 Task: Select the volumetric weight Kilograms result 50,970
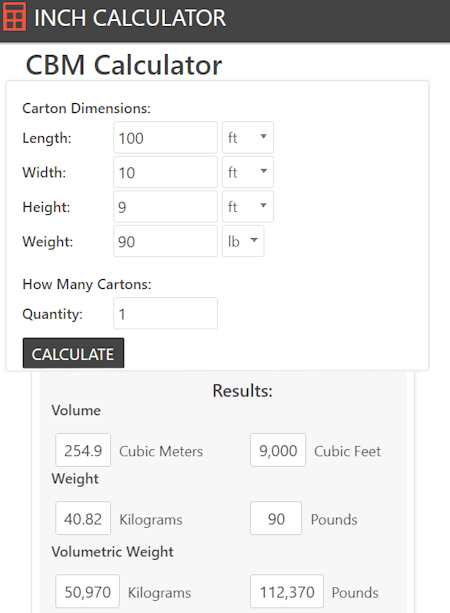tap(88, 591)
